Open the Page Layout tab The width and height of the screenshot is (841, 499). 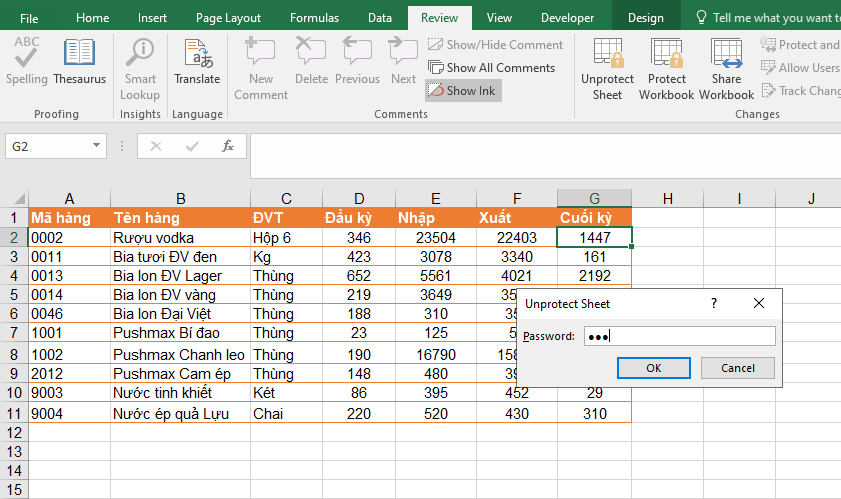tap(228, 18)
